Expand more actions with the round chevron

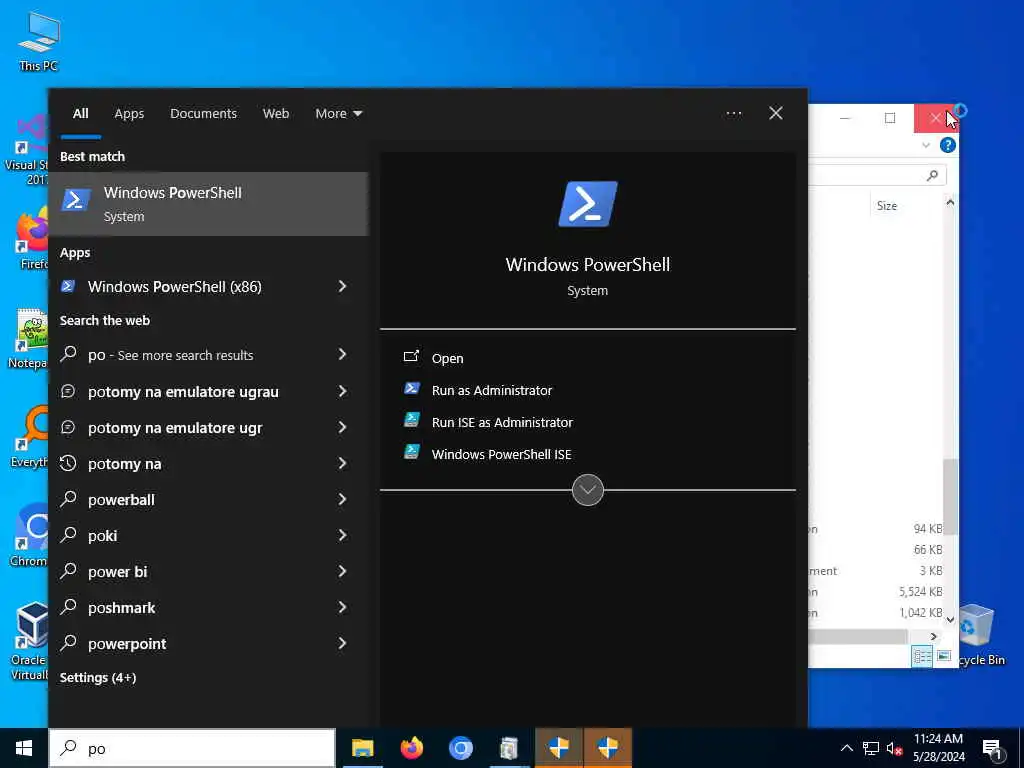point(588,490)
